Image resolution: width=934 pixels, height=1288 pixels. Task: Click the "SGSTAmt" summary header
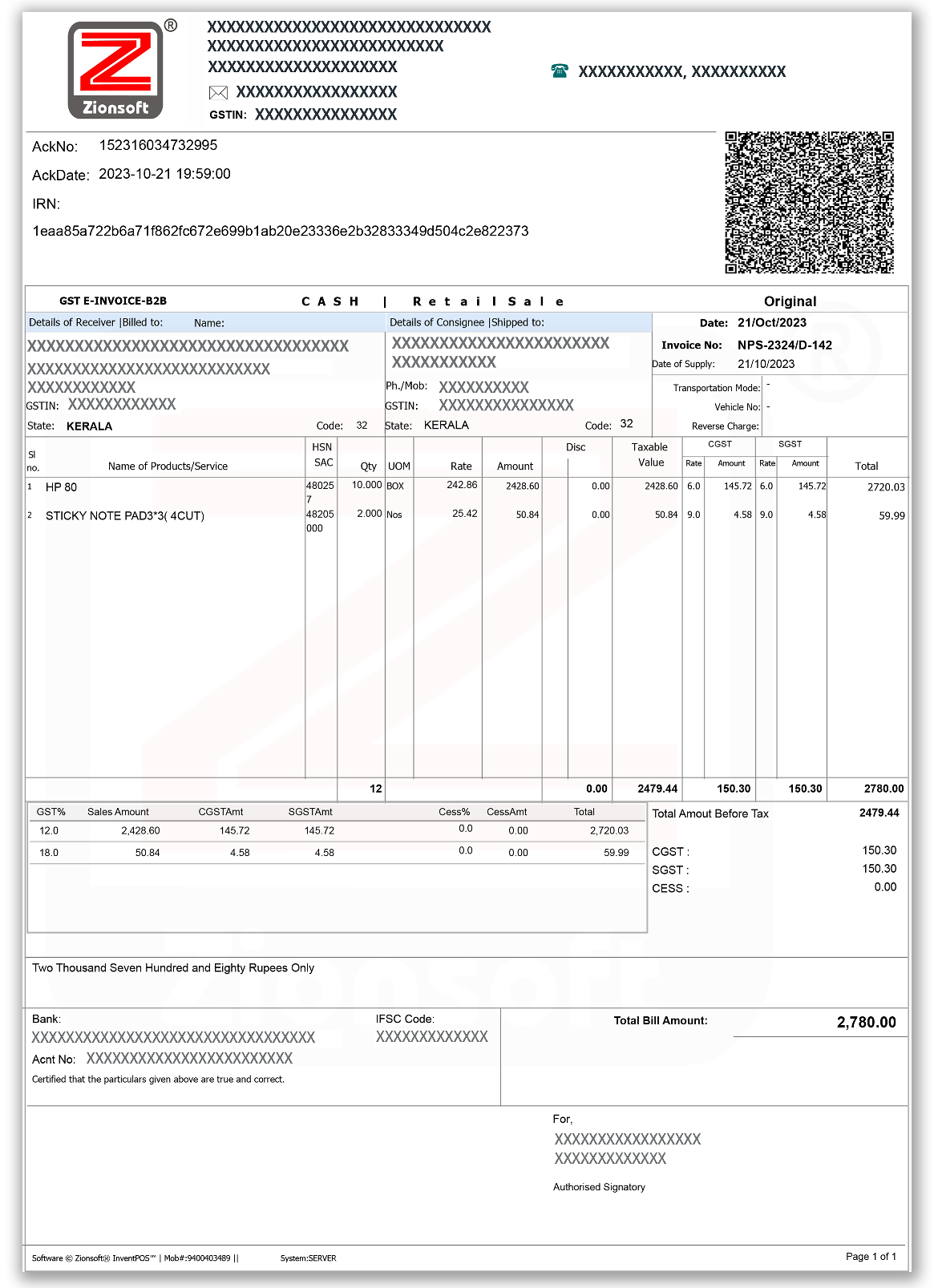(310, 812)
